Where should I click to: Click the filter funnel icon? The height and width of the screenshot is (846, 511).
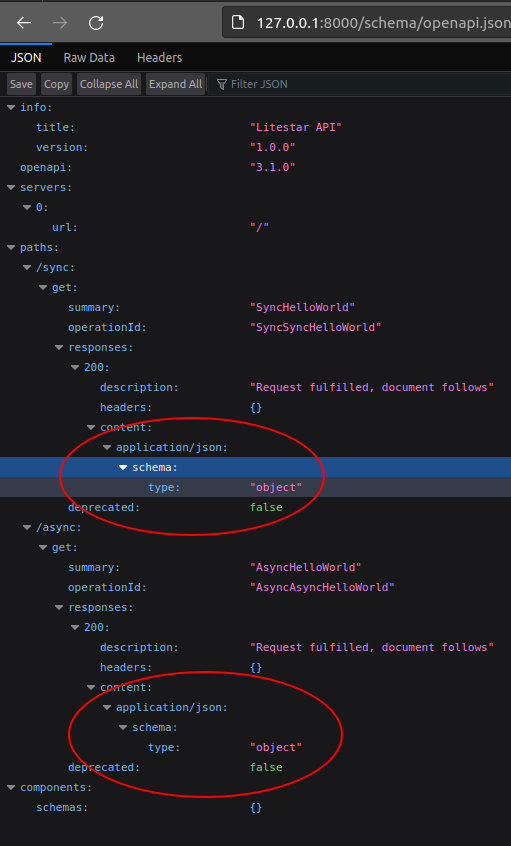pos(222,84)
